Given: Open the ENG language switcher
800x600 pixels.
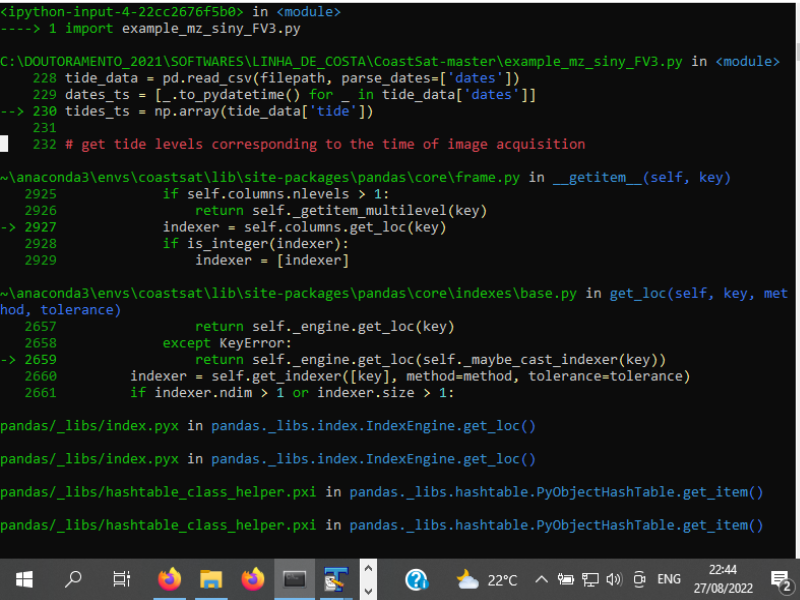Looking at the screenshot, I should (669, 579).
